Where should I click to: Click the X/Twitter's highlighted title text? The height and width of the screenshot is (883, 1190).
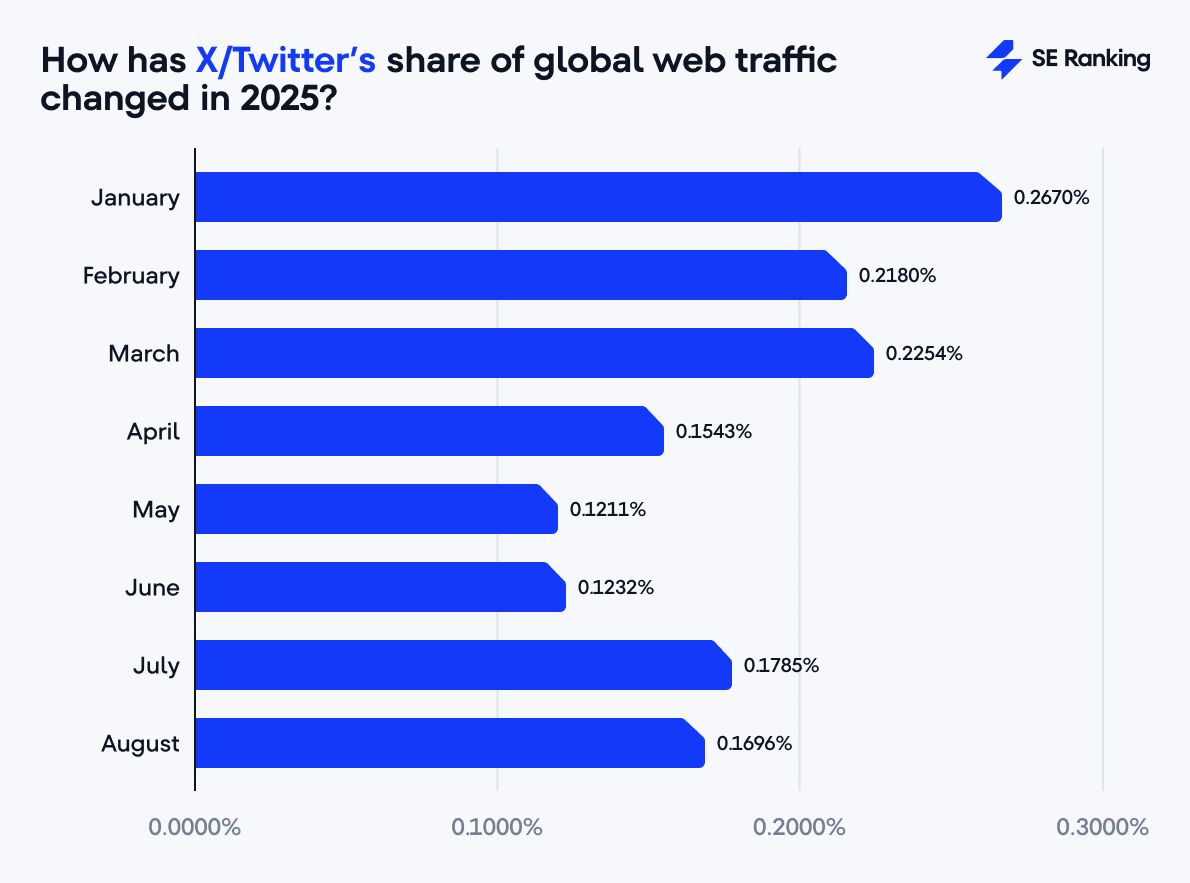[286, 61]
